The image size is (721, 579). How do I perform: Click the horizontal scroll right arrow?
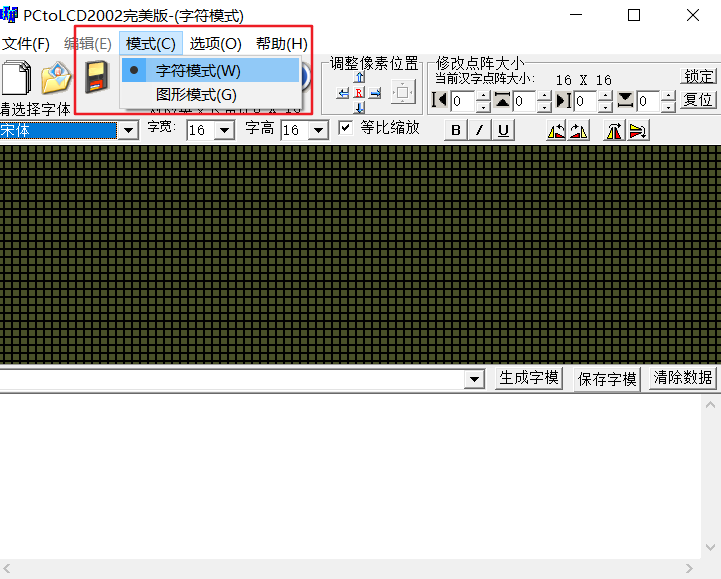coord(689,569)
